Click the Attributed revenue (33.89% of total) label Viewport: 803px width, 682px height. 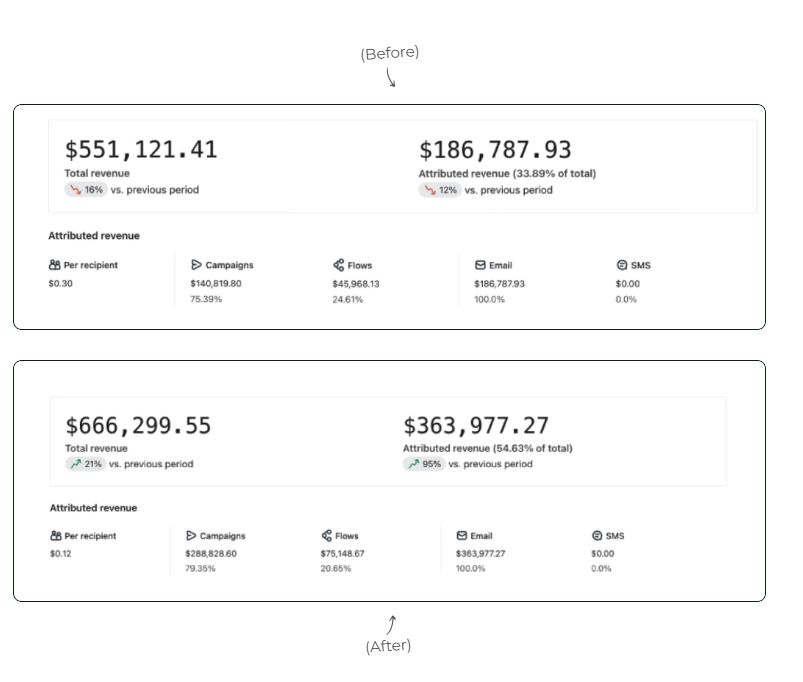(507, 174)
